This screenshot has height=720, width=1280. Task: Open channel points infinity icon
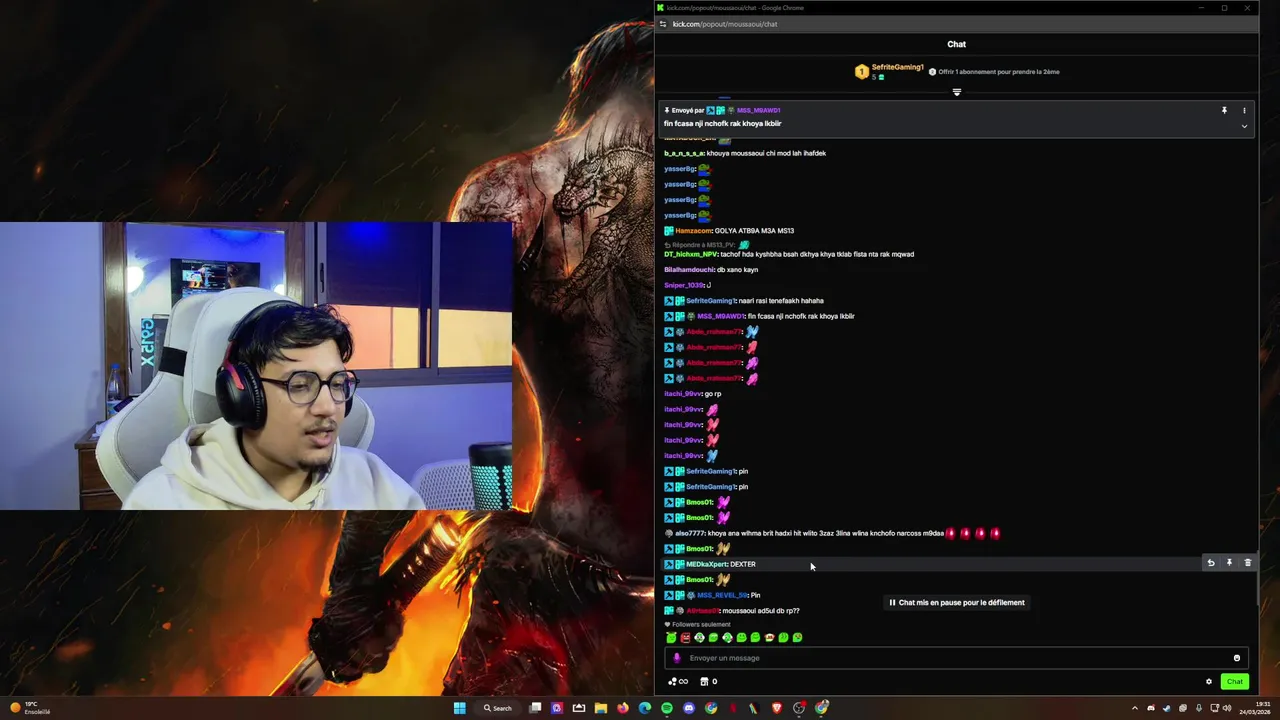[678, 682]
